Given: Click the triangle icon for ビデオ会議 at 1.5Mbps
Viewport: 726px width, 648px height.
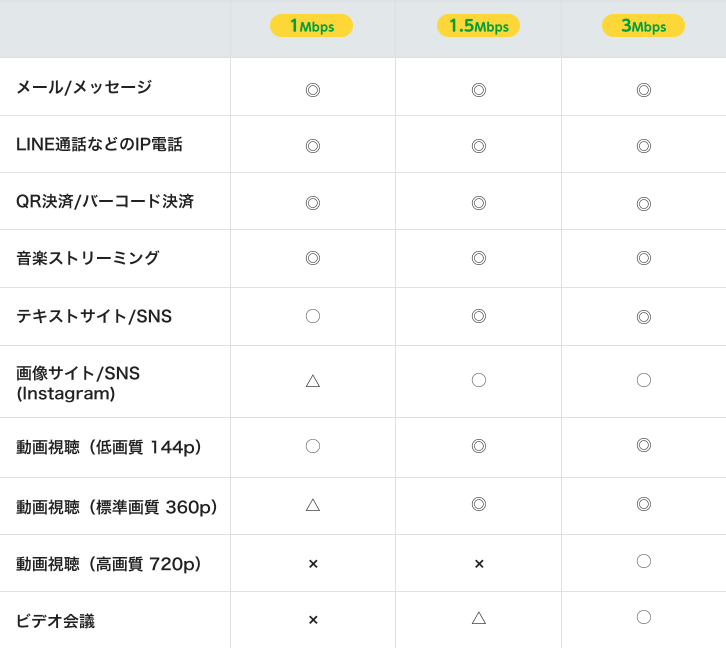Looking at the screenshot, I should coord(478,618).
